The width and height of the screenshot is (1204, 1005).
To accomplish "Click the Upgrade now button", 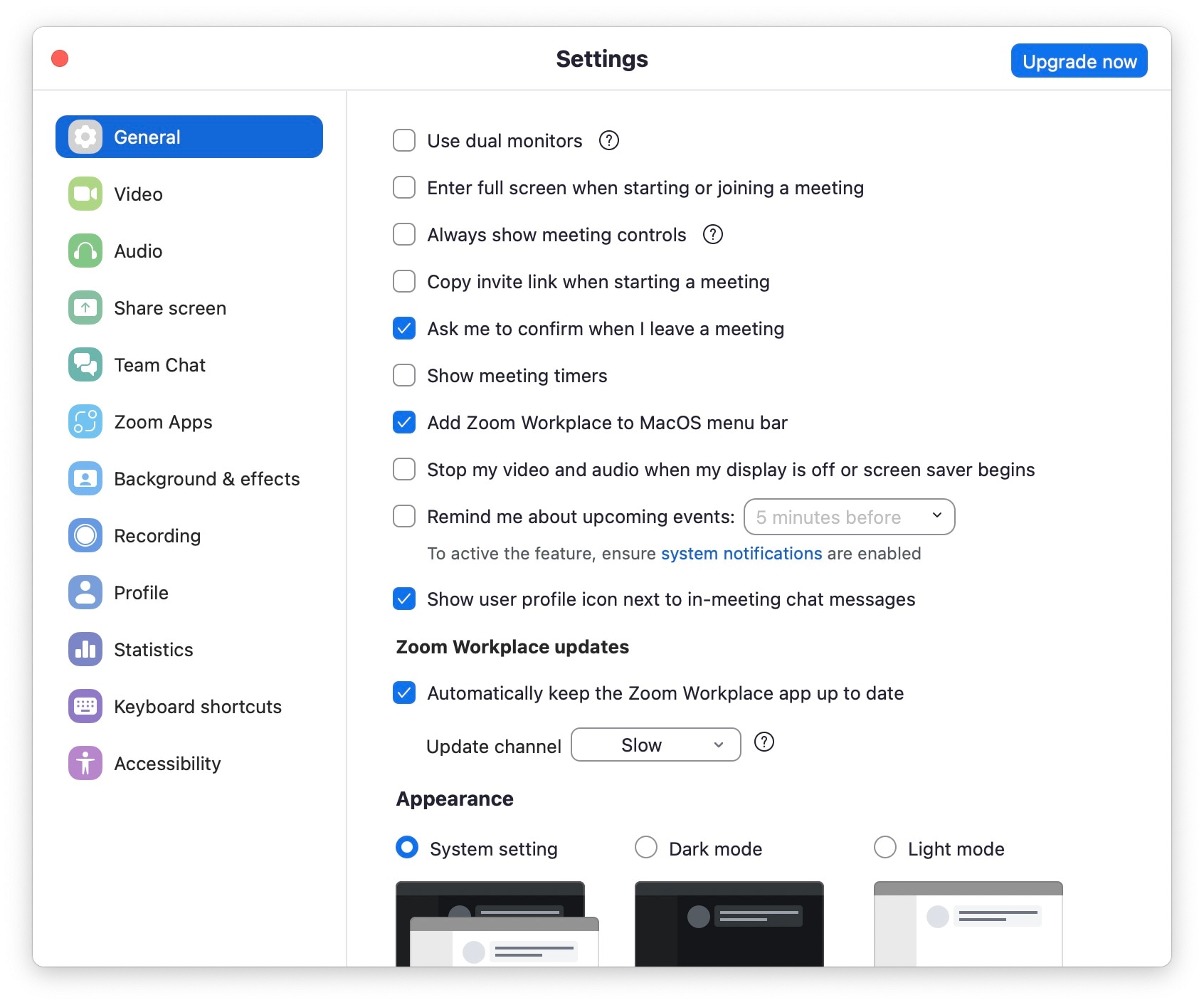I will tap(1079, 61).
